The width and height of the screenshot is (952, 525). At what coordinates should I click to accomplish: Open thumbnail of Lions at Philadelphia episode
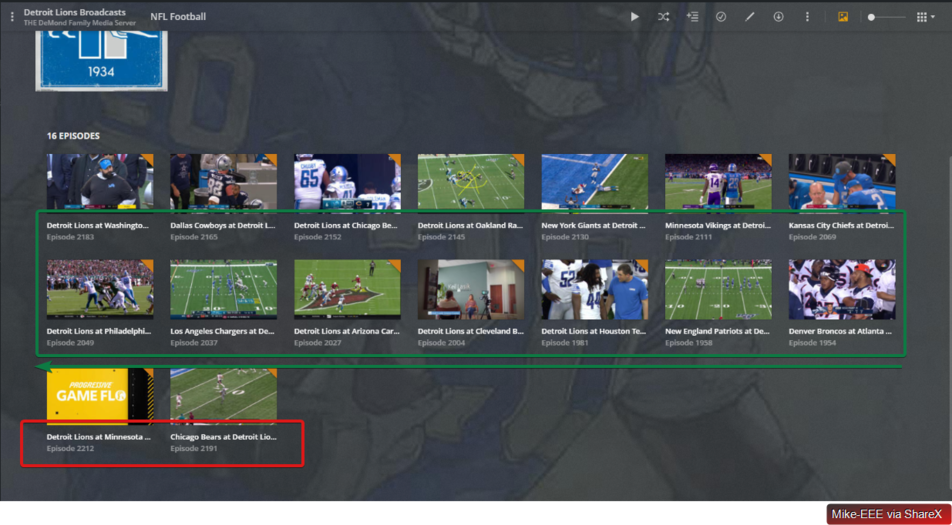(x=100, y=290)
